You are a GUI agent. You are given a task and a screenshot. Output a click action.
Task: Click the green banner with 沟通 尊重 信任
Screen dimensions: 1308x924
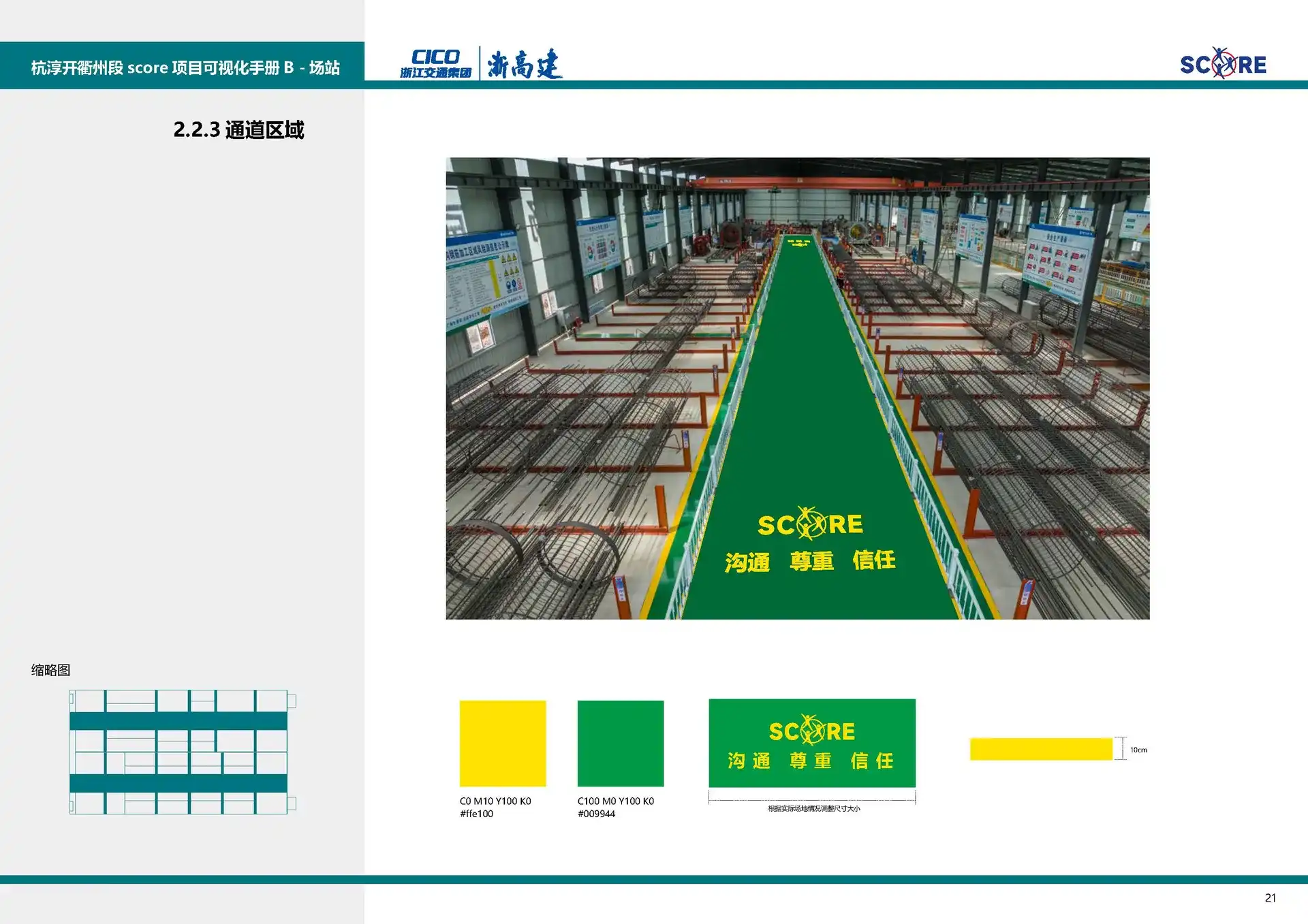(x=812, y=744)
